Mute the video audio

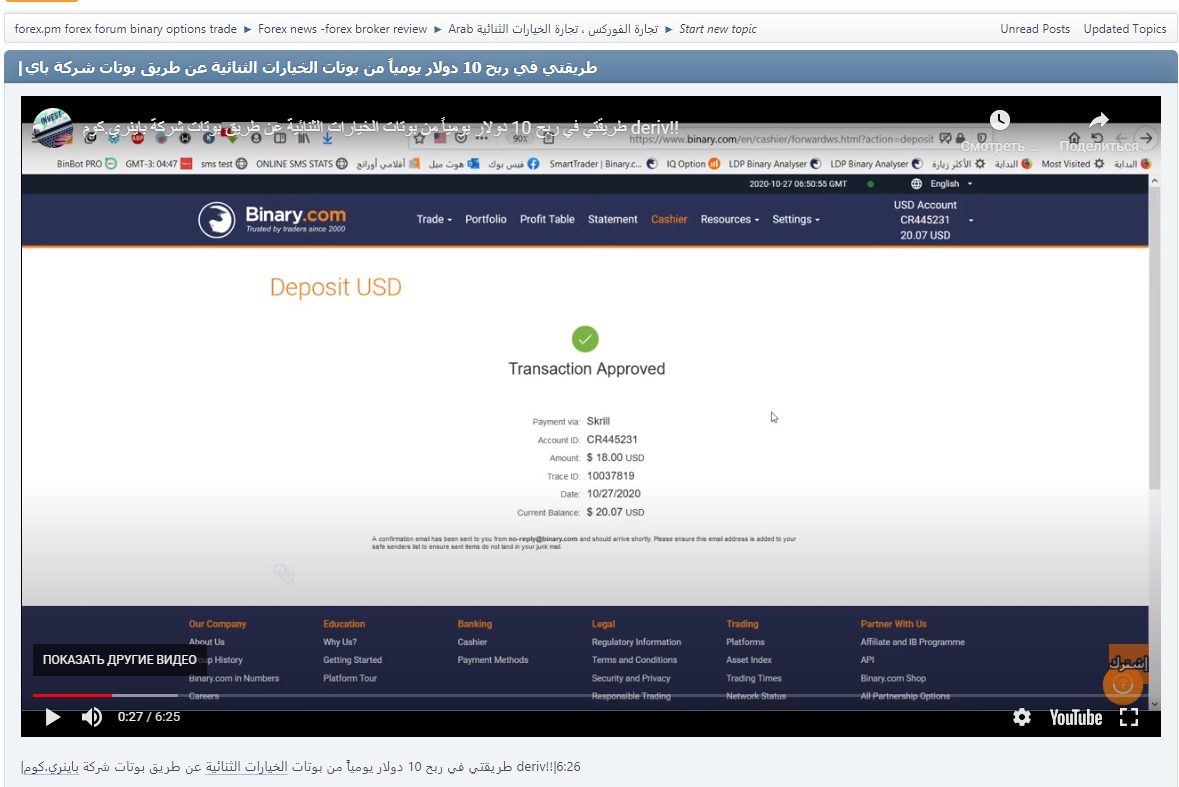tap(91, 717)
